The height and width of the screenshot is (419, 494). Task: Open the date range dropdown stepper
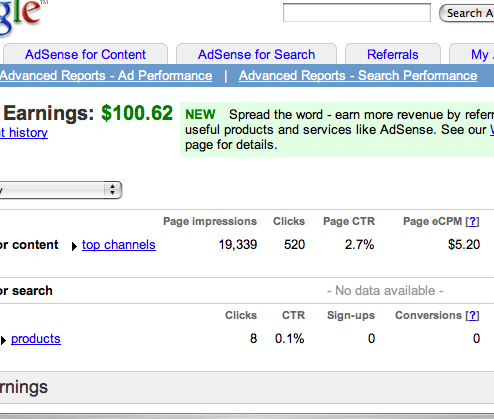pyautogui.click(x=113, y=190)
